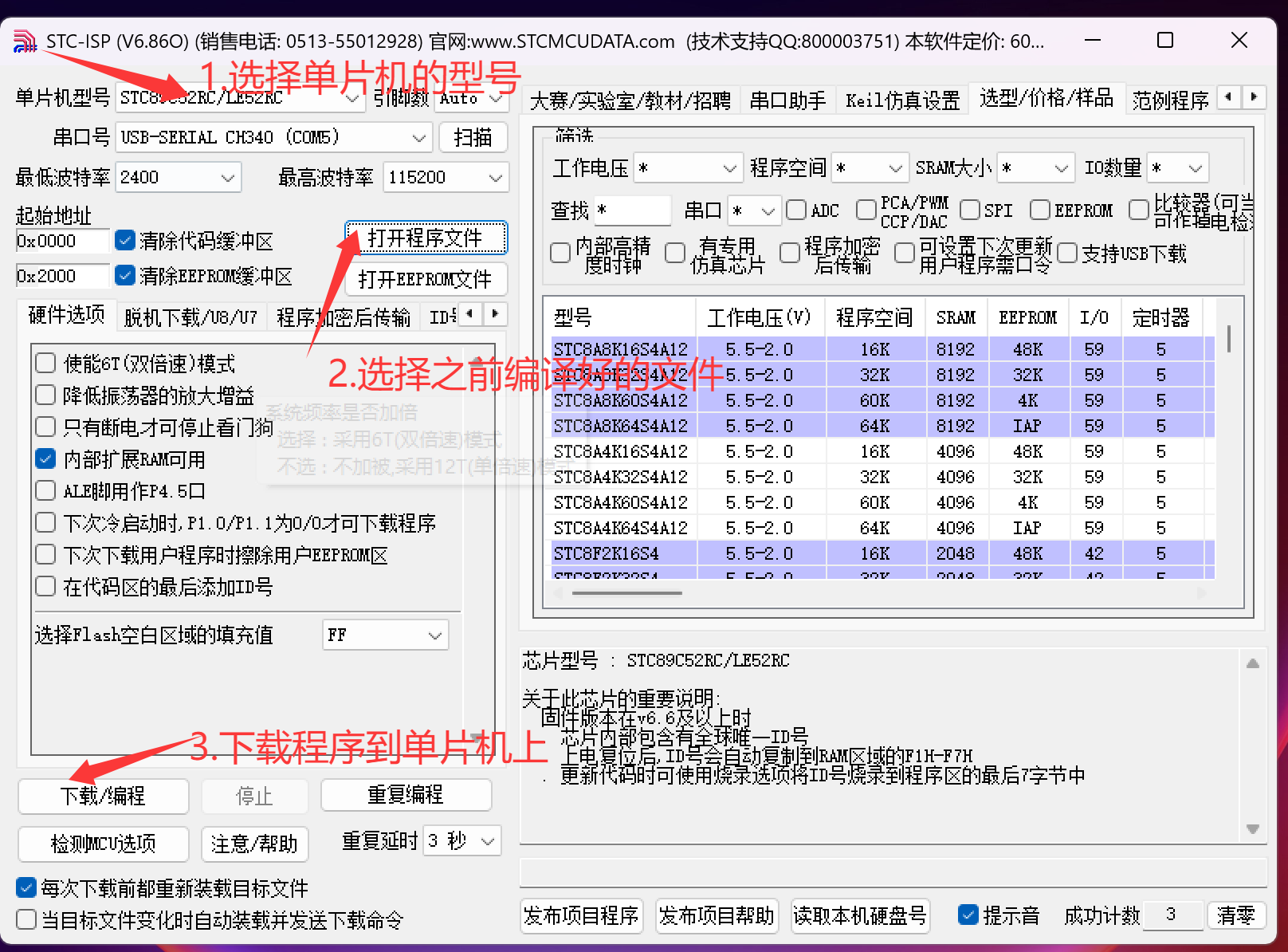The image size is (1288, 952).
Task: Click 打开程序文件 button
Action: coord(426,238)
